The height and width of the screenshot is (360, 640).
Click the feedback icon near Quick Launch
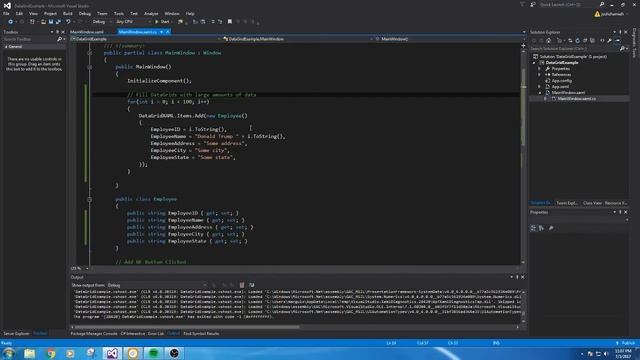(x=533, y=4)
